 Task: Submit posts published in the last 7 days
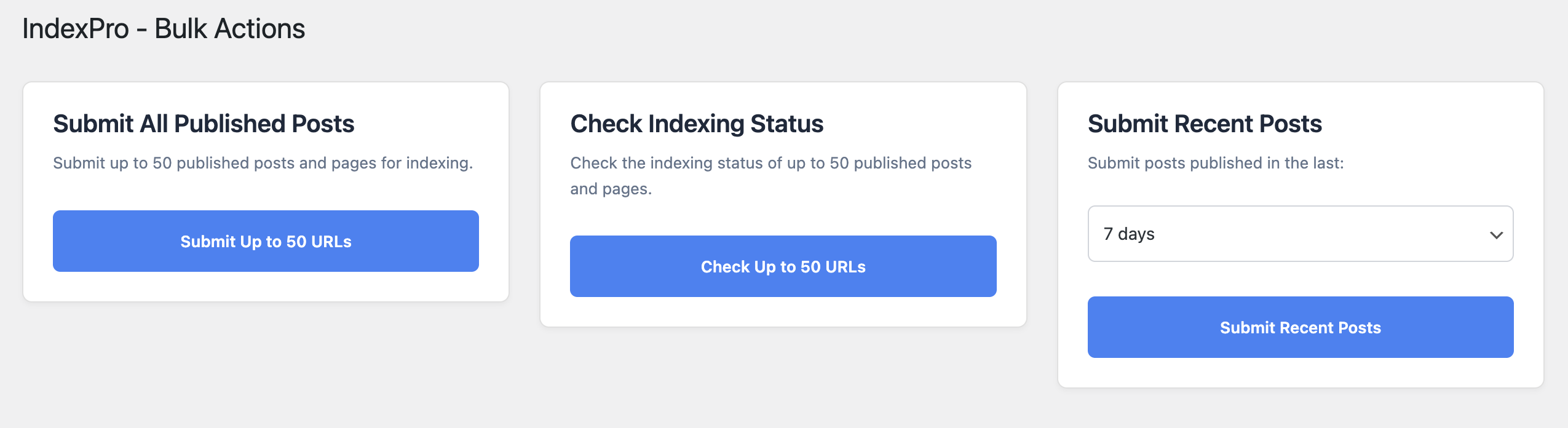click(x=1301, y=327)
